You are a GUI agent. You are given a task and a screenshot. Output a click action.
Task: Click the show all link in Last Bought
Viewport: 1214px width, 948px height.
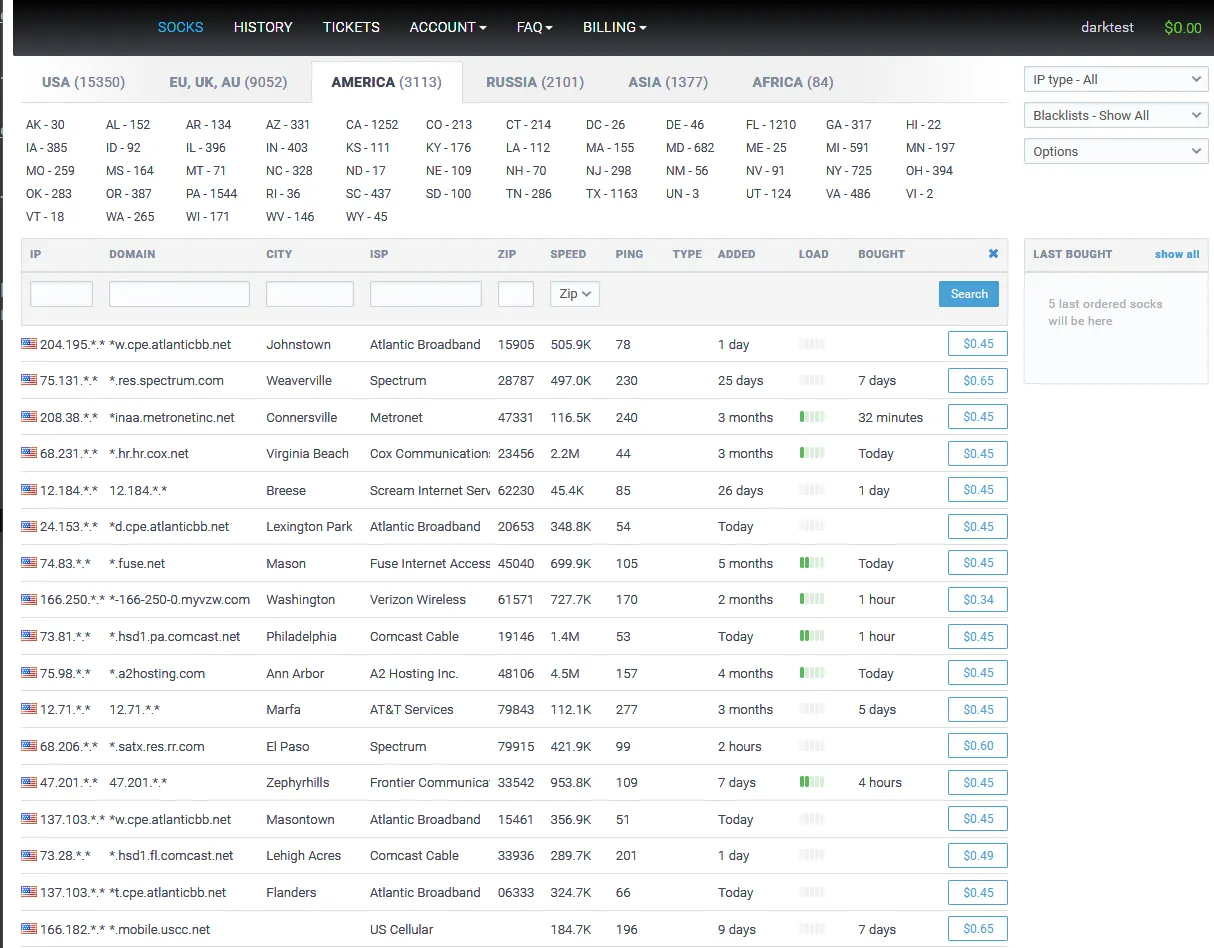tap(1176, 254)
